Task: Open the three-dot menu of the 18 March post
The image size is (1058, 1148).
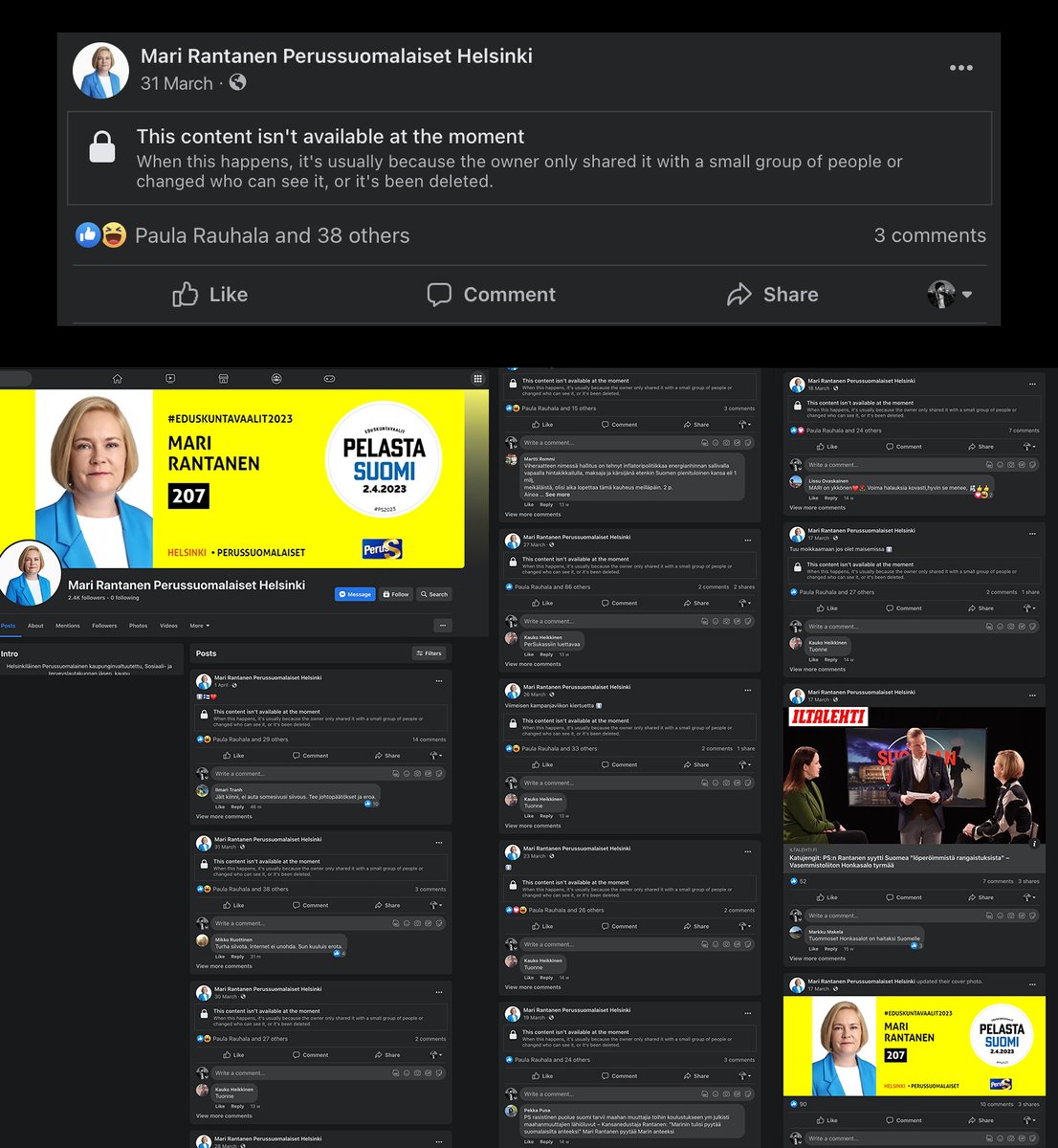Action: 1032,385
